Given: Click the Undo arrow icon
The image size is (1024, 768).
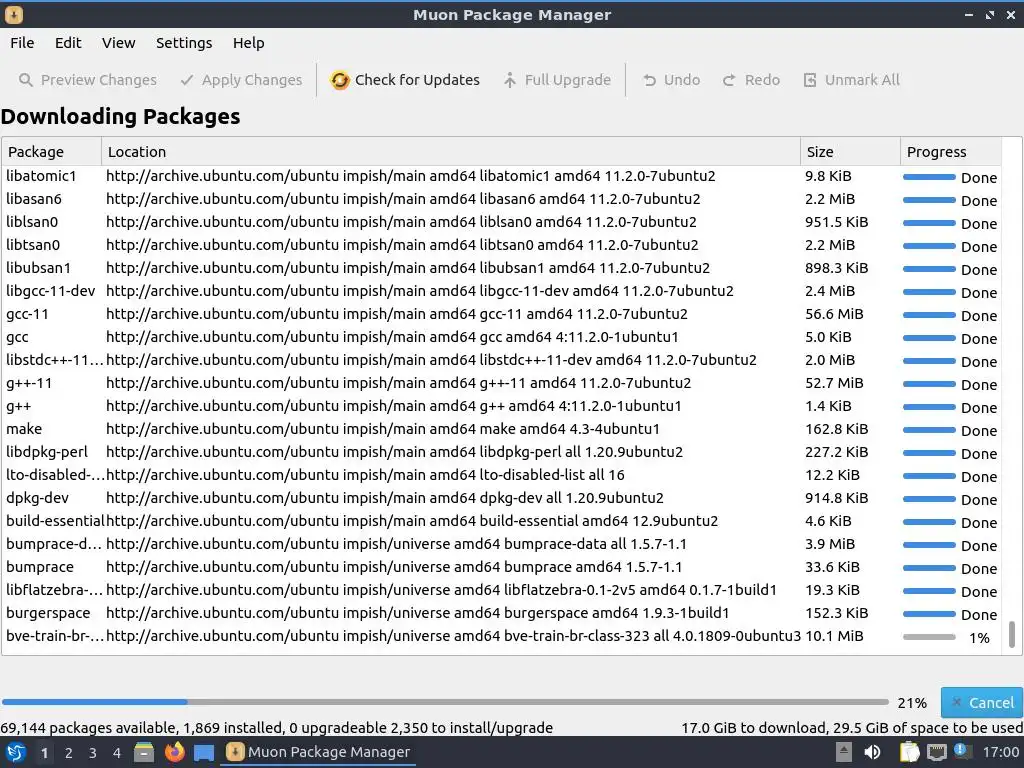Looking at the screenshot, I should coord(649,80).
